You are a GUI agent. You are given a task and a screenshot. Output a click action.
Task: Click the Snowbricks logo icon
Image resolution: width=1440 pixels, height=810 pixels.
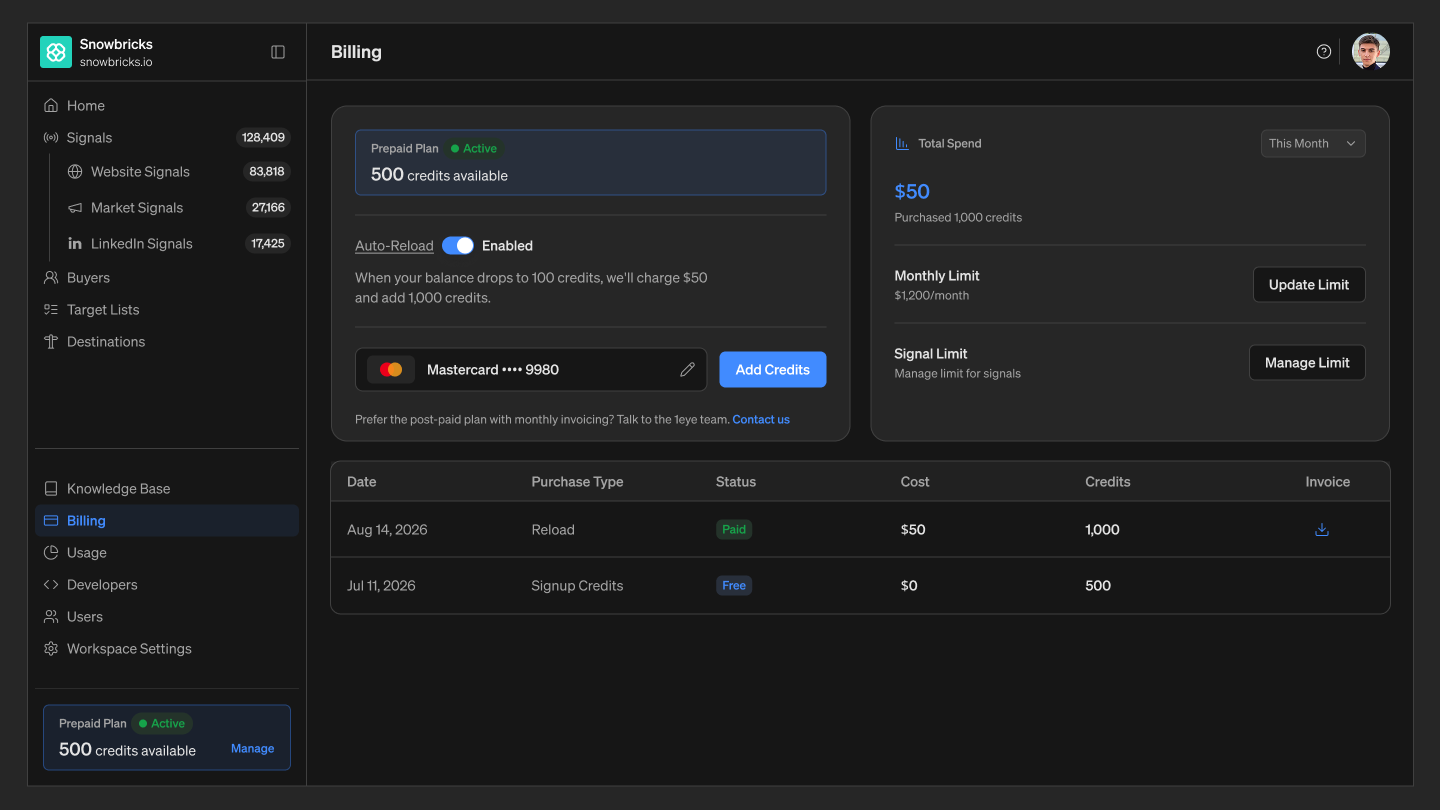pyautogui.click(x=56, y=52)
